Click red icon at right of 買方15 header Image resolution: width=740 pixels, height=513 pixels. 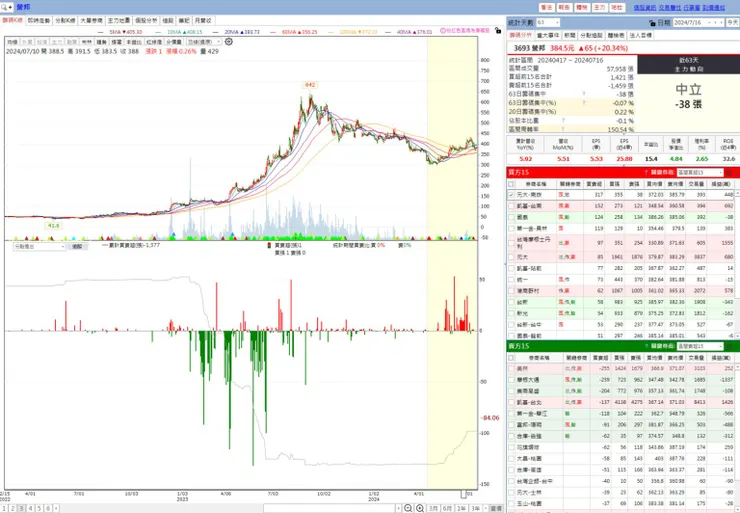click(729, 173)
